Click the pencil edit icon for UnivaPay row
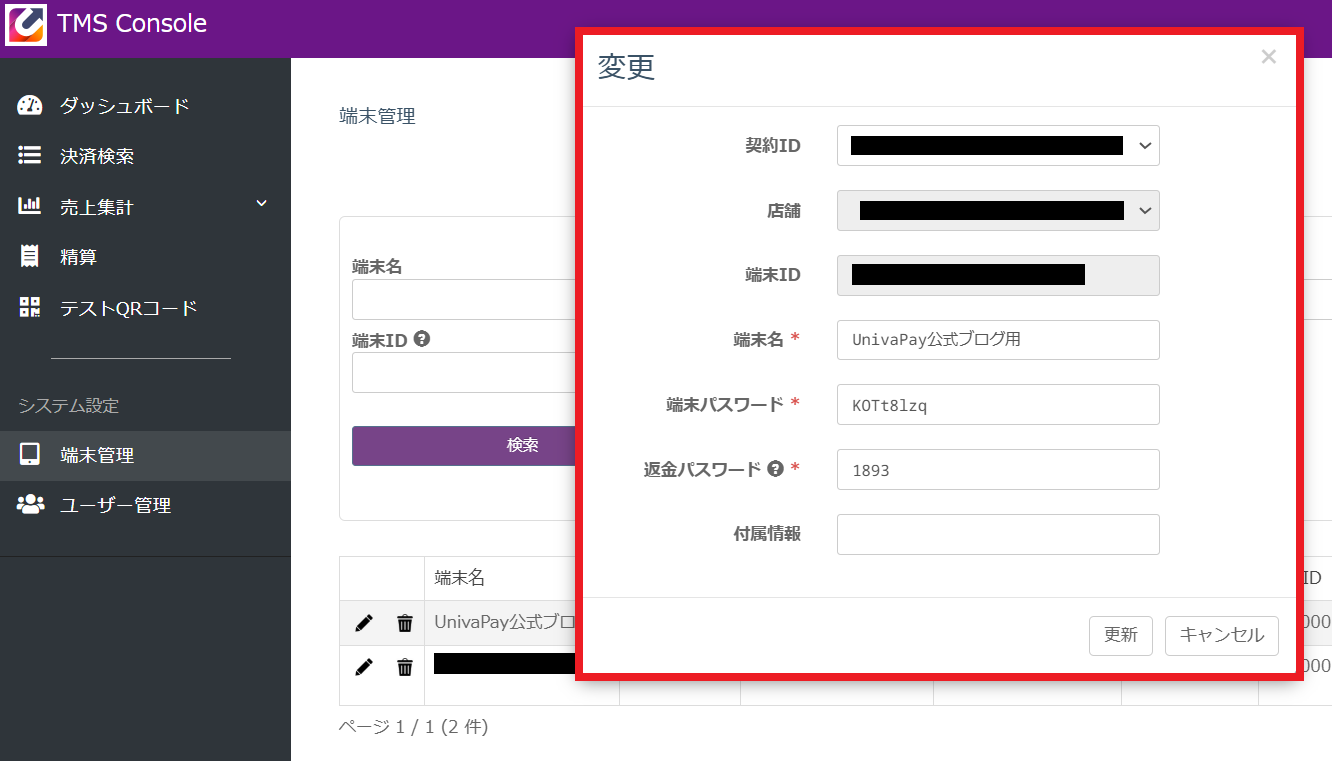 [364, 623]
